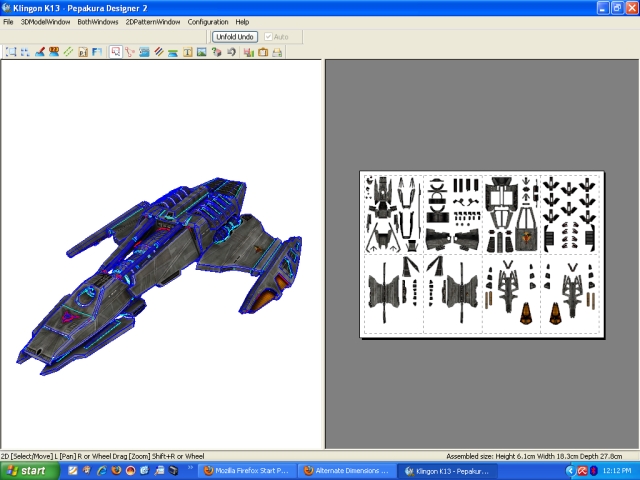Open the Configuration menu
The image size is (640, 480).
208,22
